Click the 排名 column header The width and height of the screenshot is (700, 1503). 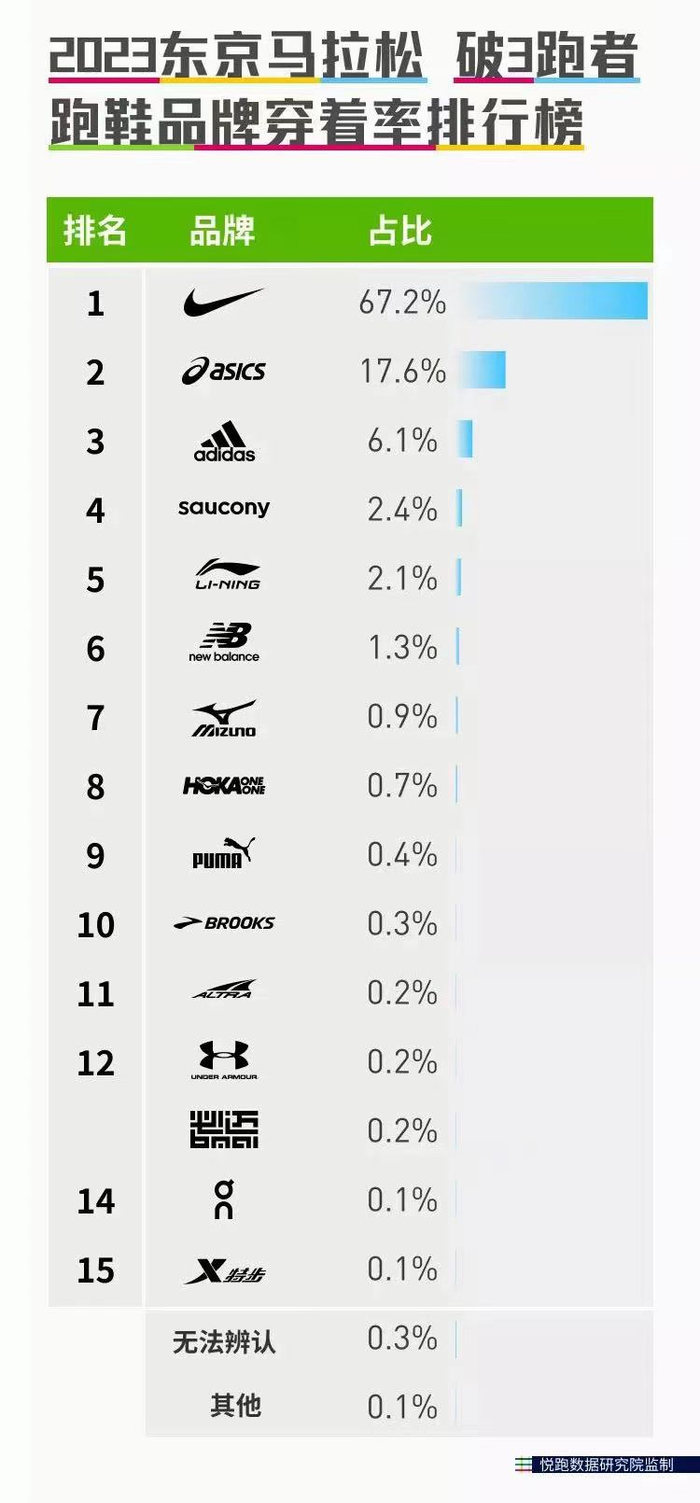[x=95, y=230]
